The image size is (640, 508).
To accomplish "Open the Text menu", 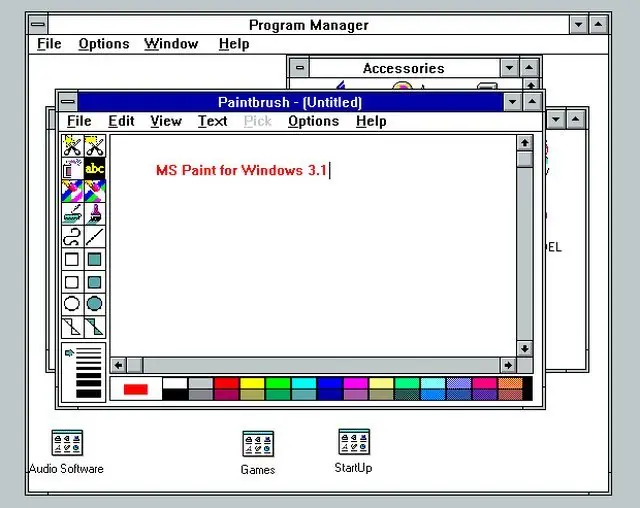I will click(x=213, y=121).
